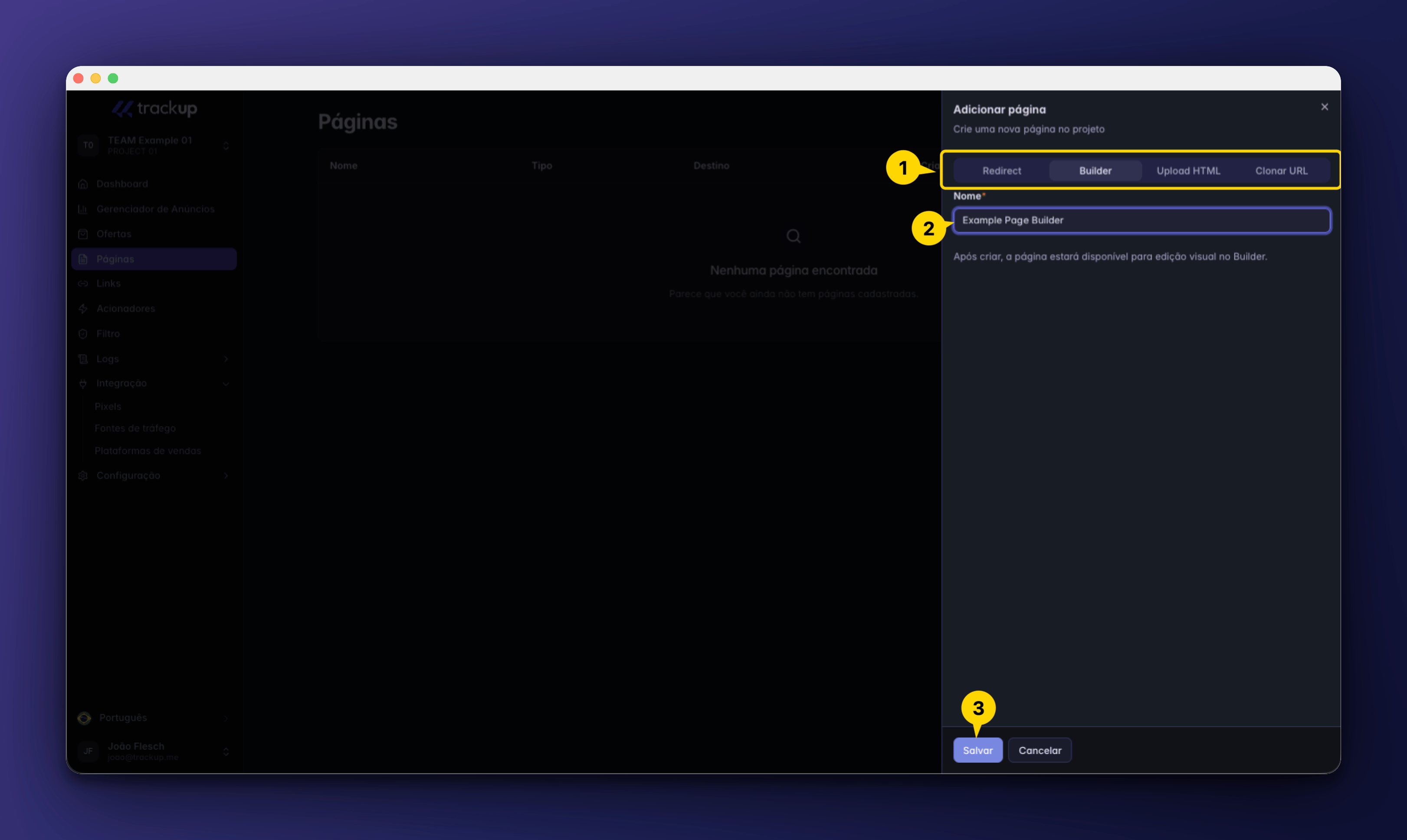
Task: Click the Brazil flag language icon
Action: 84,718
